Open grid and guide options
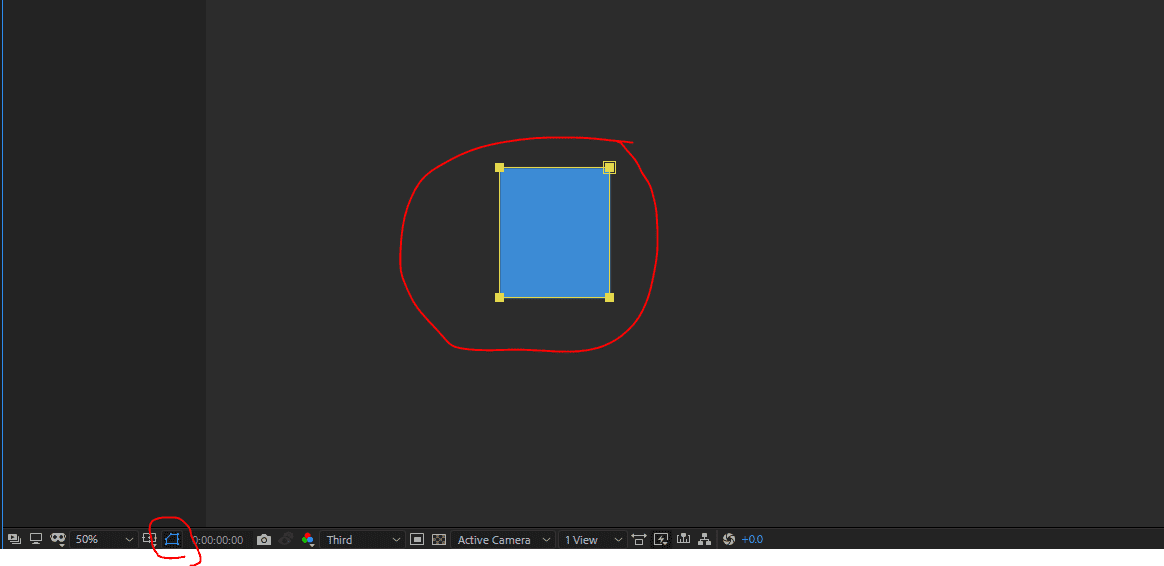 click(x=150, y=539)
